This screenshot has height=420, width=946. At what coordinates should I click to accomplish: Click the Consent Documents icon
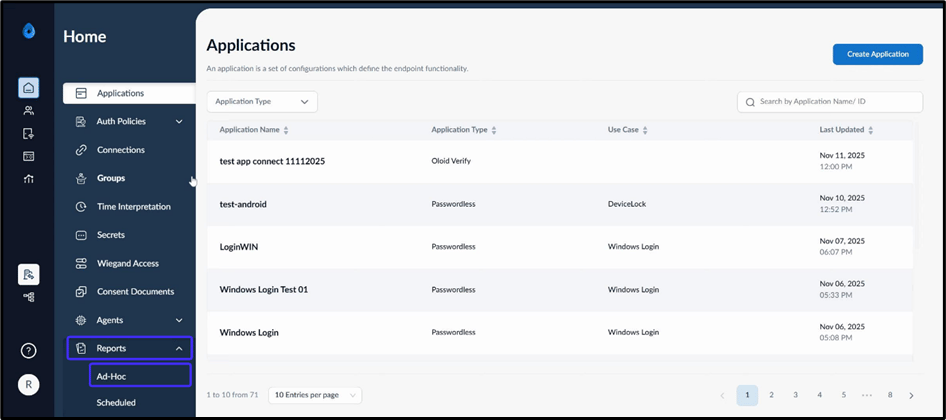(81, 291)
